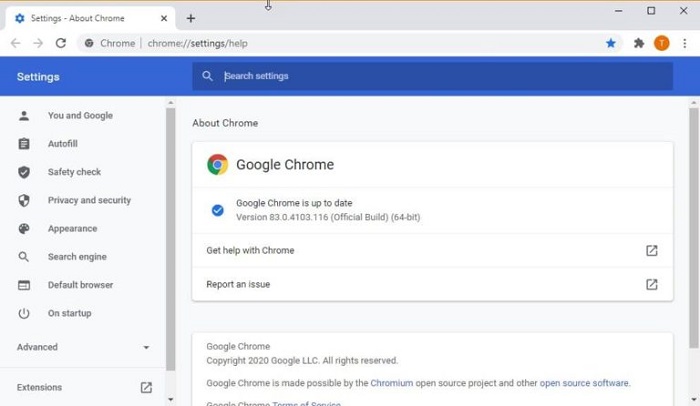Select Autofill in the sidebar

point(62,144)
